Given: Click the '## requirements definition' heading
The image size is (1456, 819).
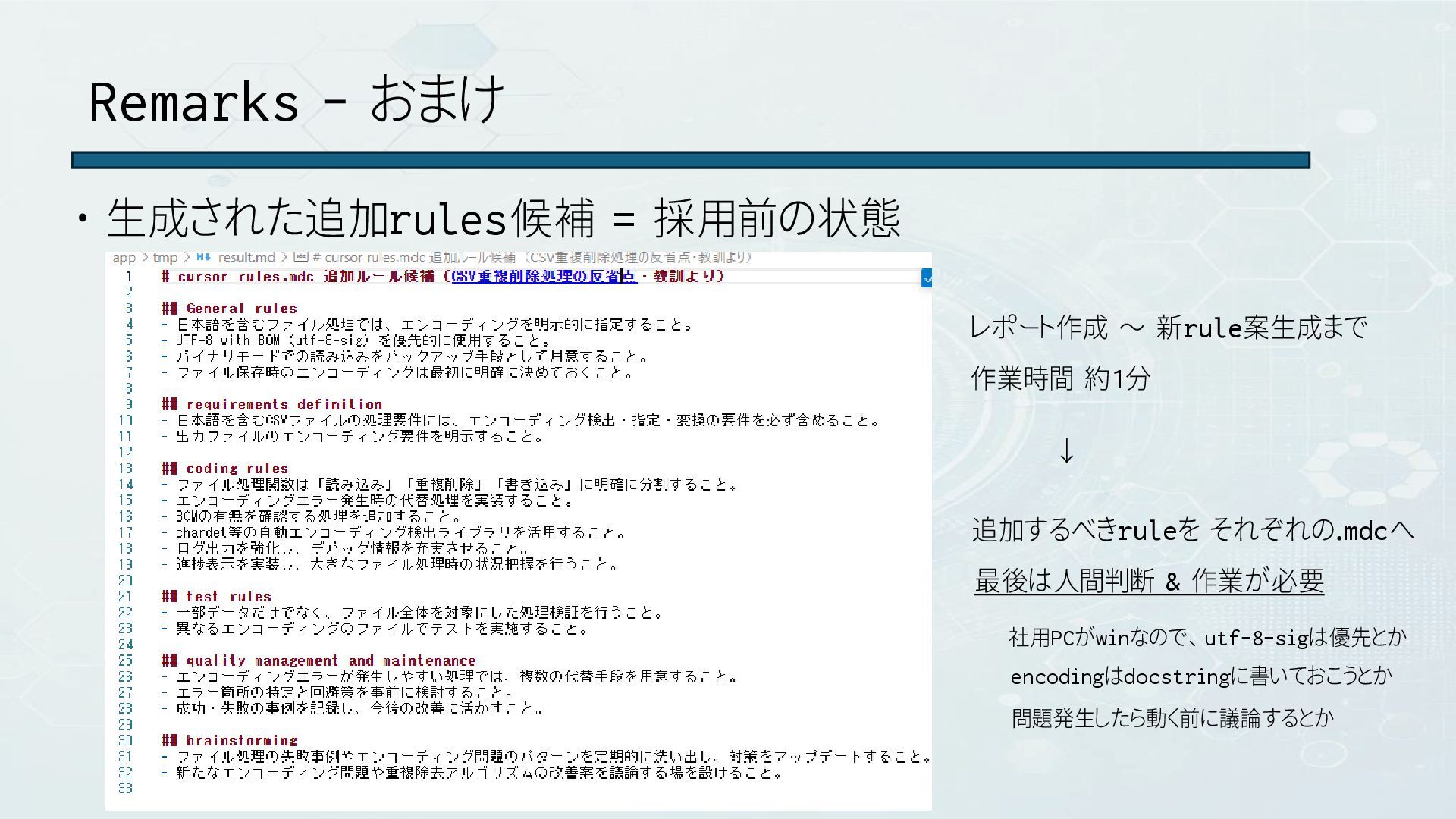Looking at the screenshot, I should [271, 405].
